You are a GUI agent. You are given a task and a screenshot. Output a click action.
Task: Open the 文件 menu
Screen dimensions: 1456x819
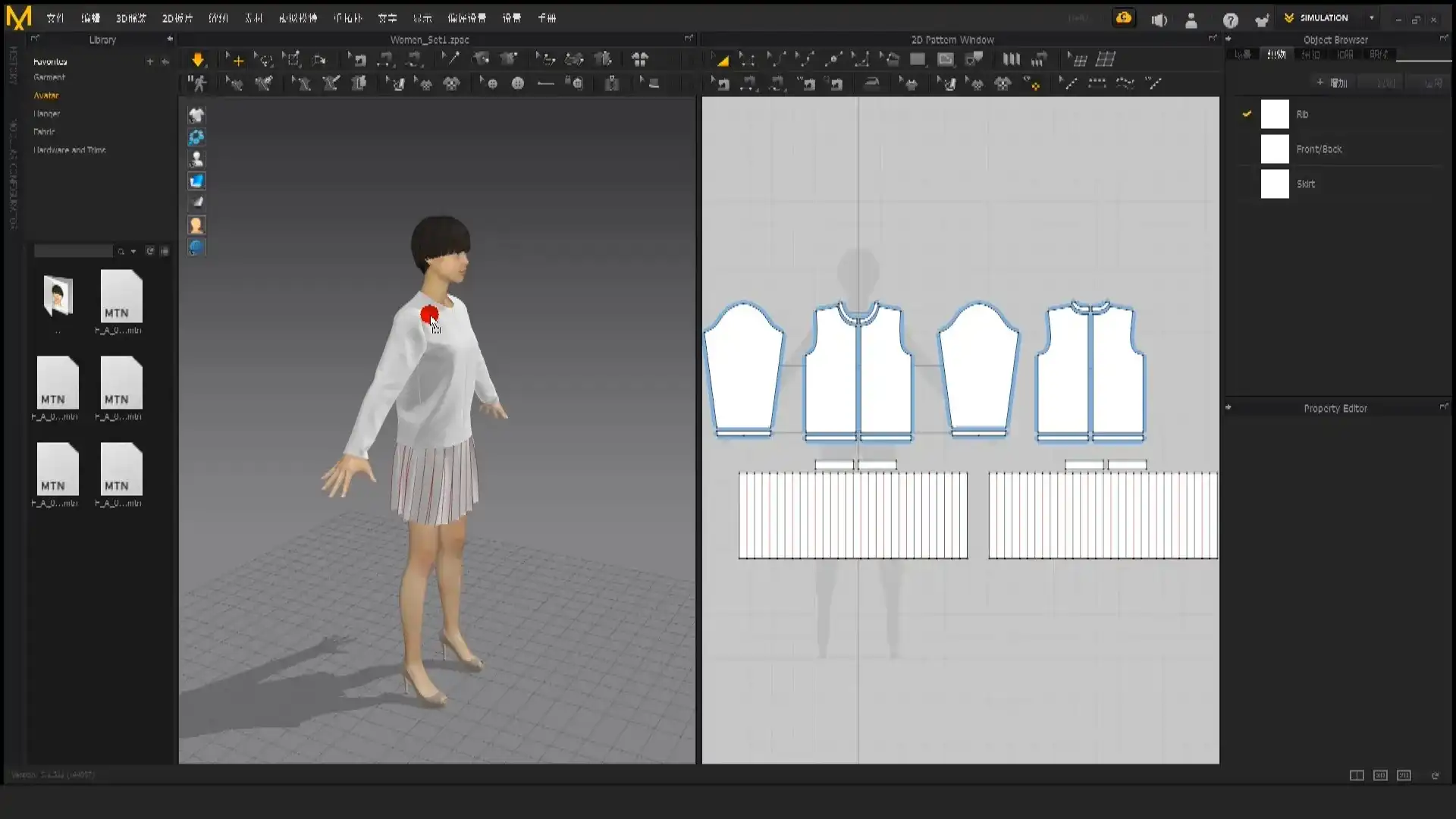pyautogui.click(x=55, y=17)
